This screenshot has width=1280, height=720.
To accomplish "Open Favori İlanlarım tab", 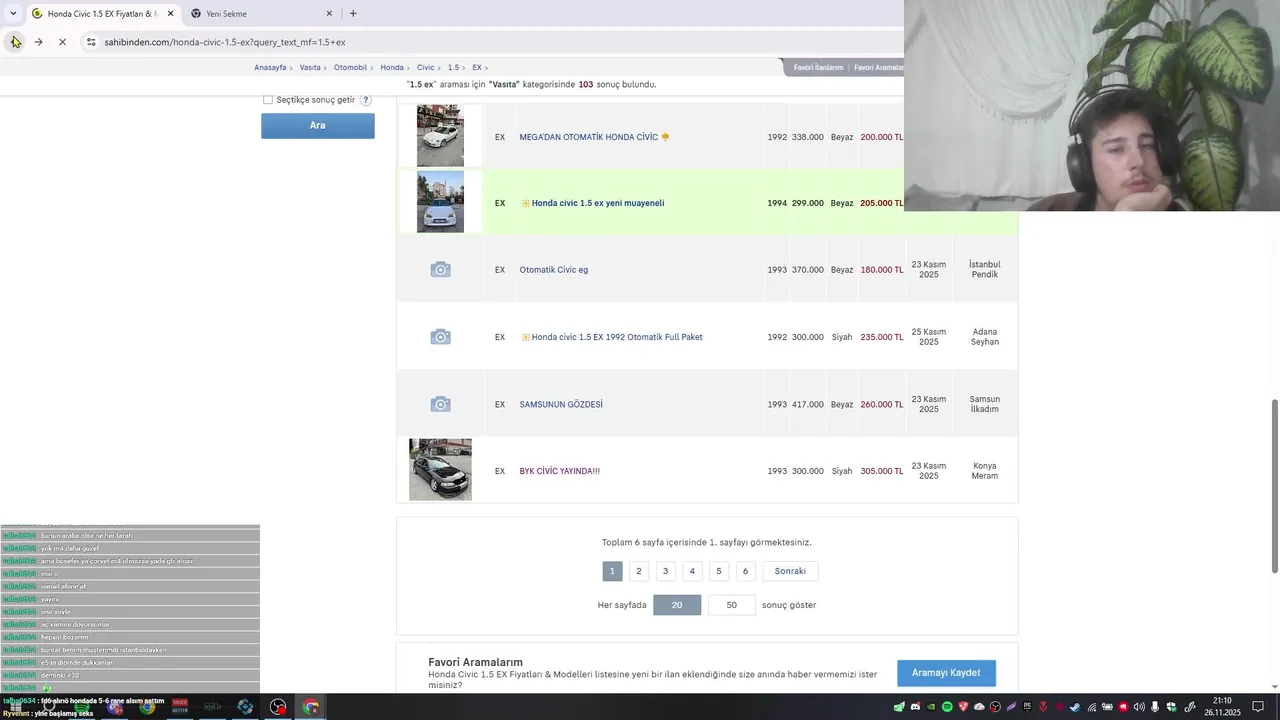I will coord(818,67).
